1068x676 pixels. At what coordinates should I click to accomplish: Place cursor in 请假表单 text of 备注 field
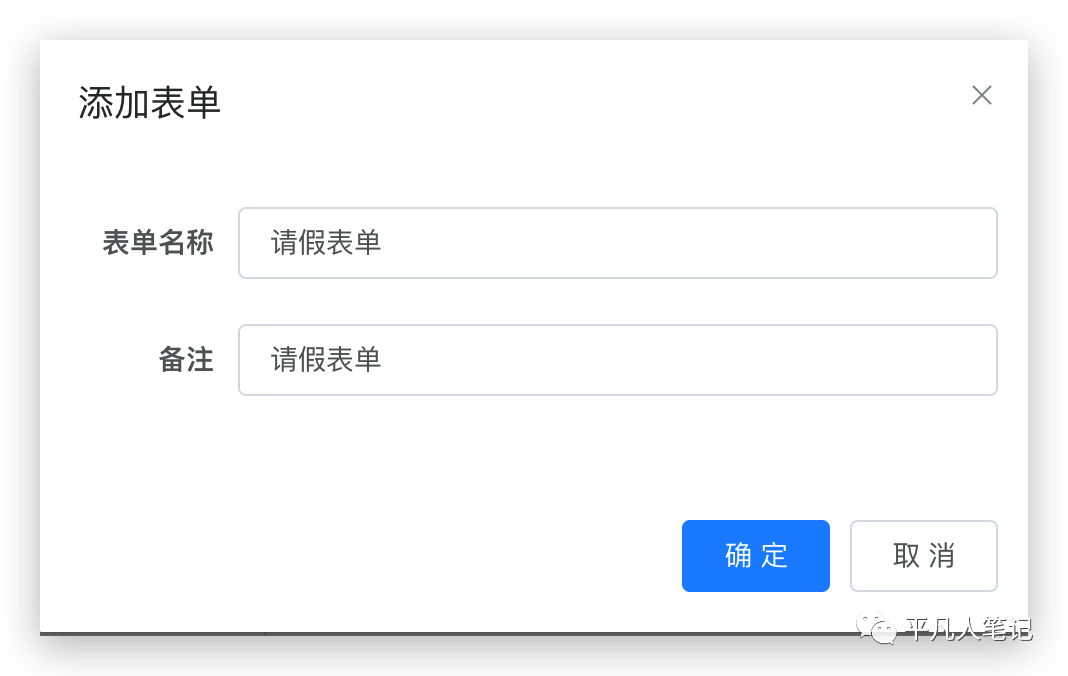pos(326,360)
